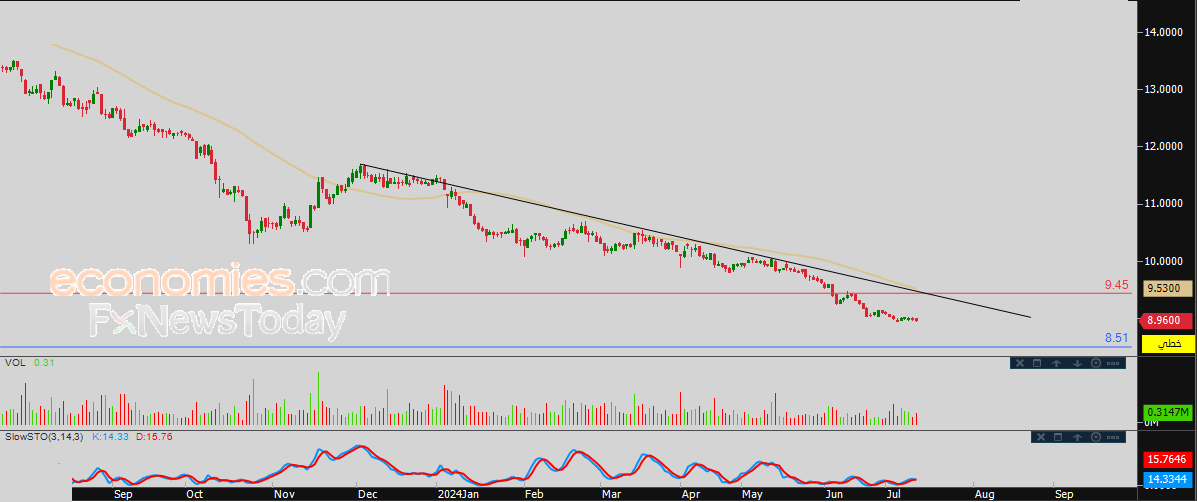This screenshot has width=1197, height=502.
Task: Move the VOL panel down
Action: click(1077, 363)
